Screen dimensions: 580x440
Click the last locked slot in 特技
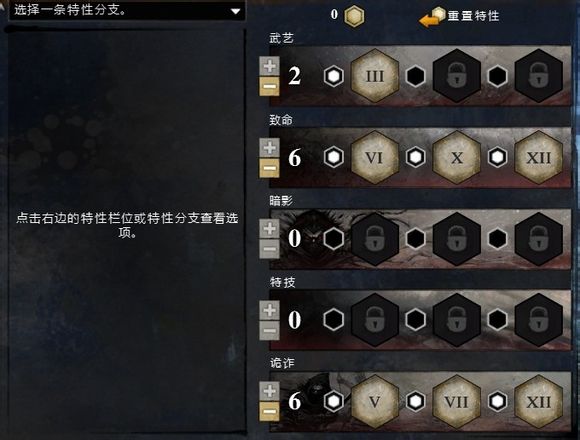(539, 320)
